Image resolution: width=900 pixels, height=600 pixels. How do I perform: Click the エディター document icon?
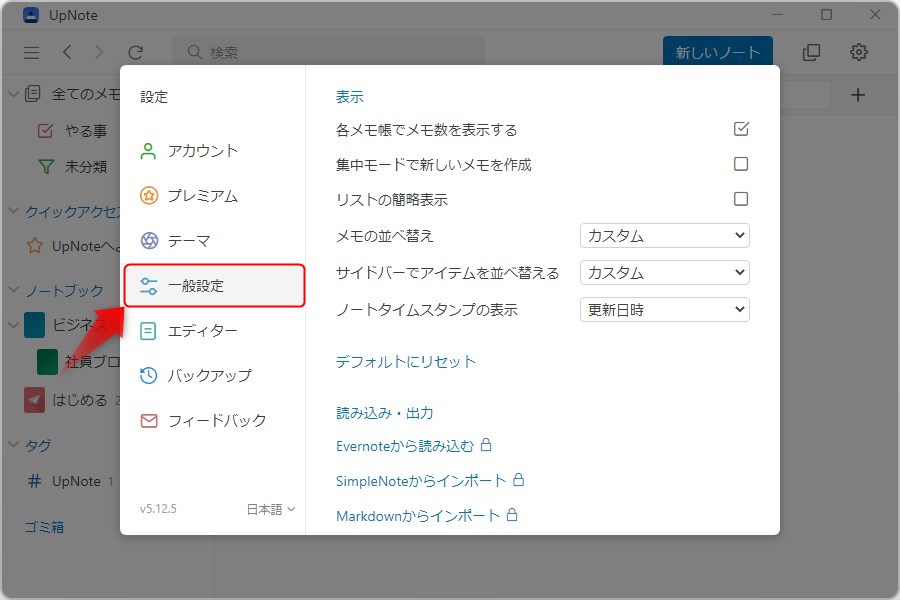(148, 331)
